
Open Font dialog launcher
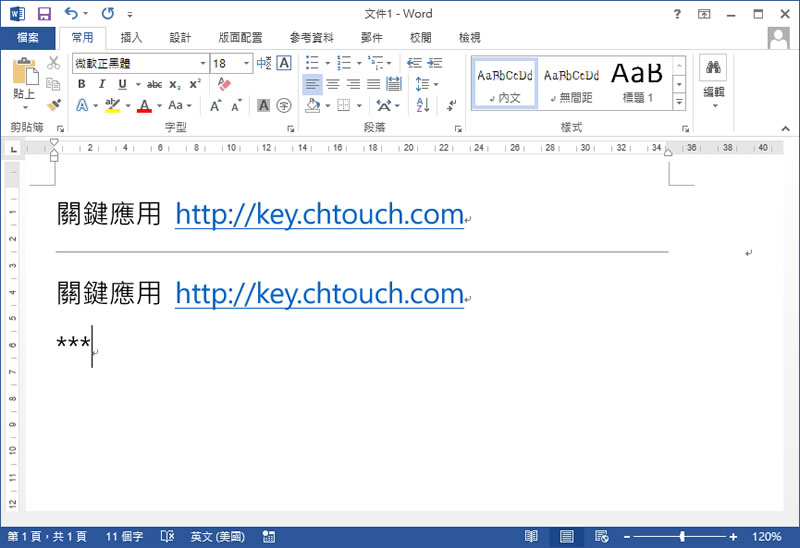coord(290,129)
